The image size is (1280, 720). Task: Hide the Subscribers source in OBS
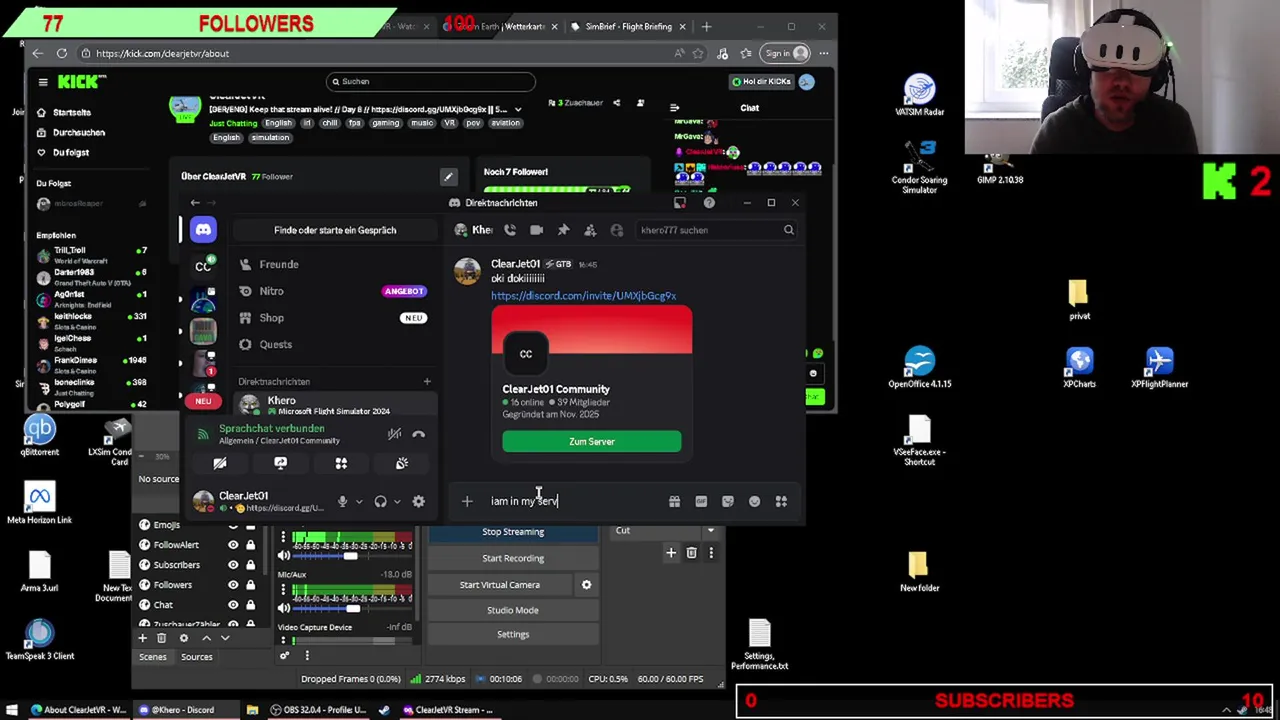pos(233,565)
